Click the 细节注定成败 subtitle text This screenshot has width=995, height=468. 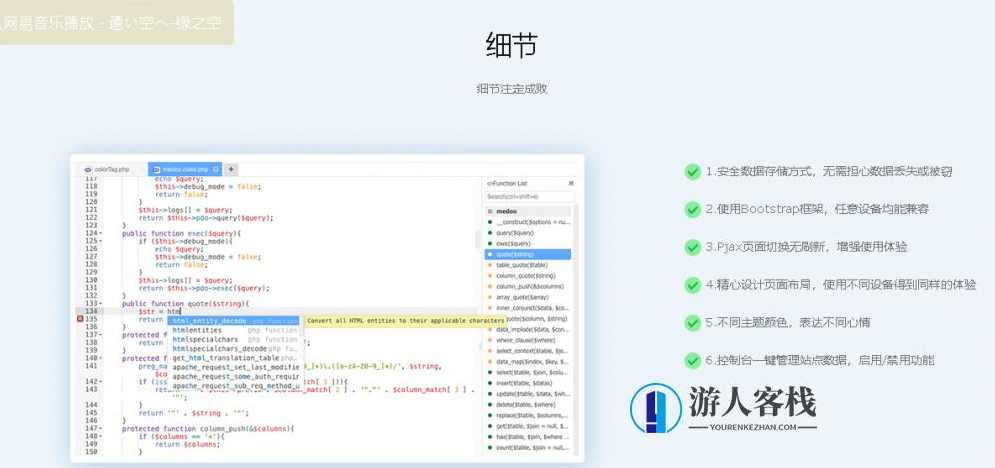click(511, 89)
